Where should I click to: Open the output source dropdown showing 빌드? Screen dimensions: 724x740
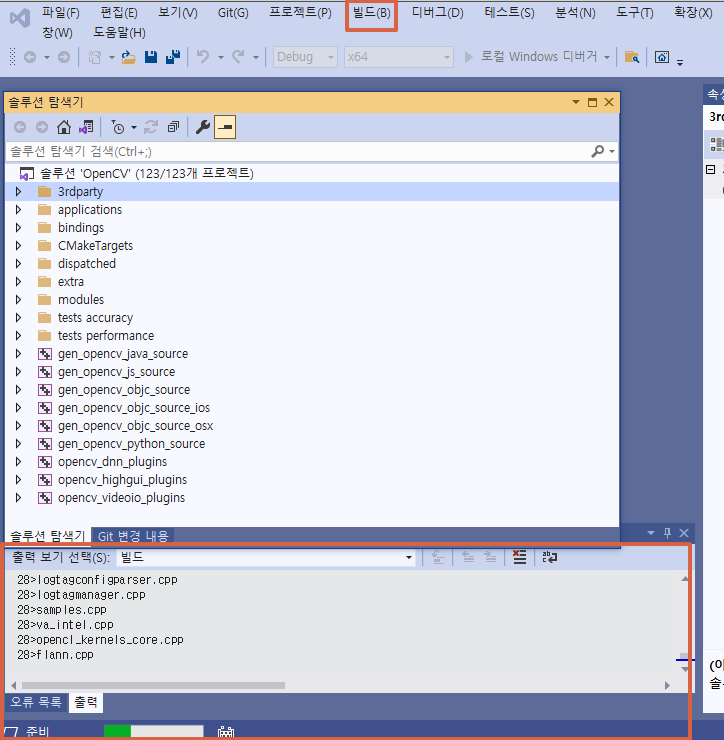(266, 557)
